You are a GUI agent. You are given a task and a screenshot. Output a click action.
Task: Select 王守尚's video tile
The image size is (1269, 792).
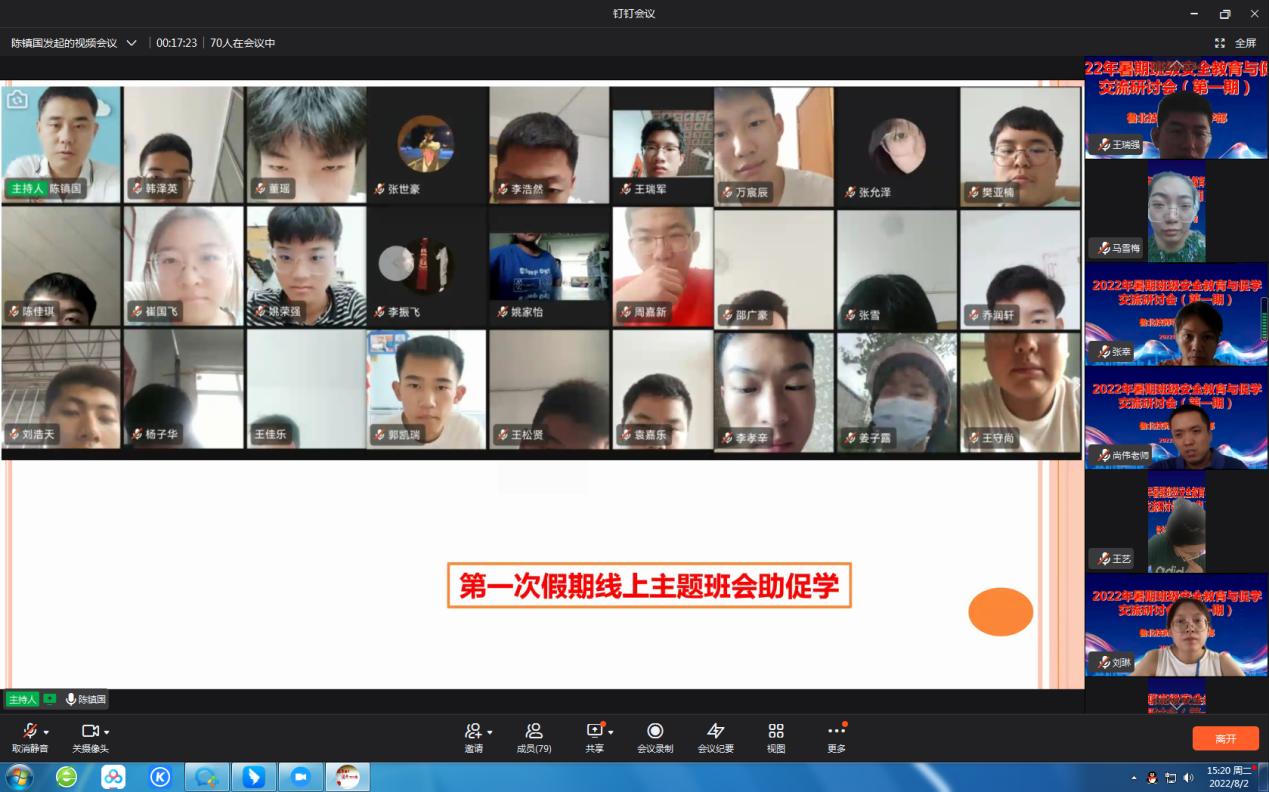1021,392
